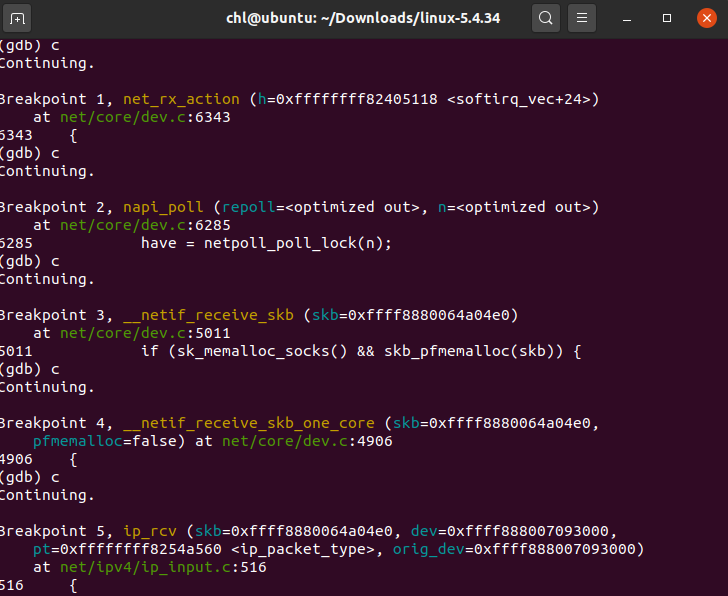This screenshot has width=728, height=596.
Task: Click Breakpoint 4 label
Action: pyautogui.click(x=52, y=423)
